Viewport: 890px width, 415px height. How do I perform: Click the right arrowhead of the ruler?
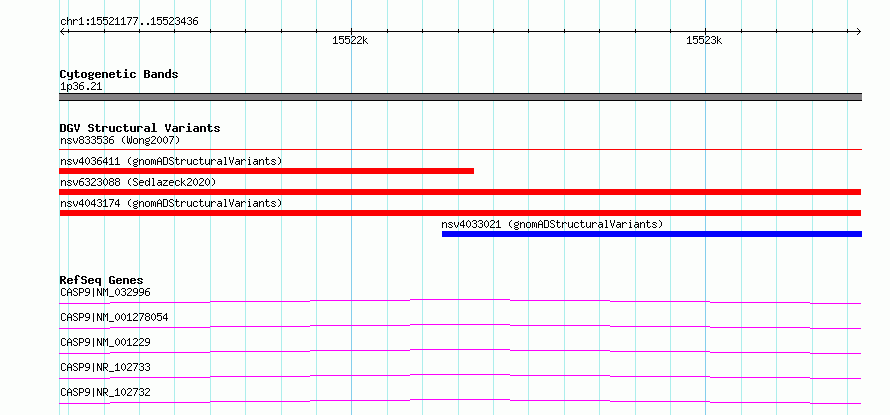point(858,31)
